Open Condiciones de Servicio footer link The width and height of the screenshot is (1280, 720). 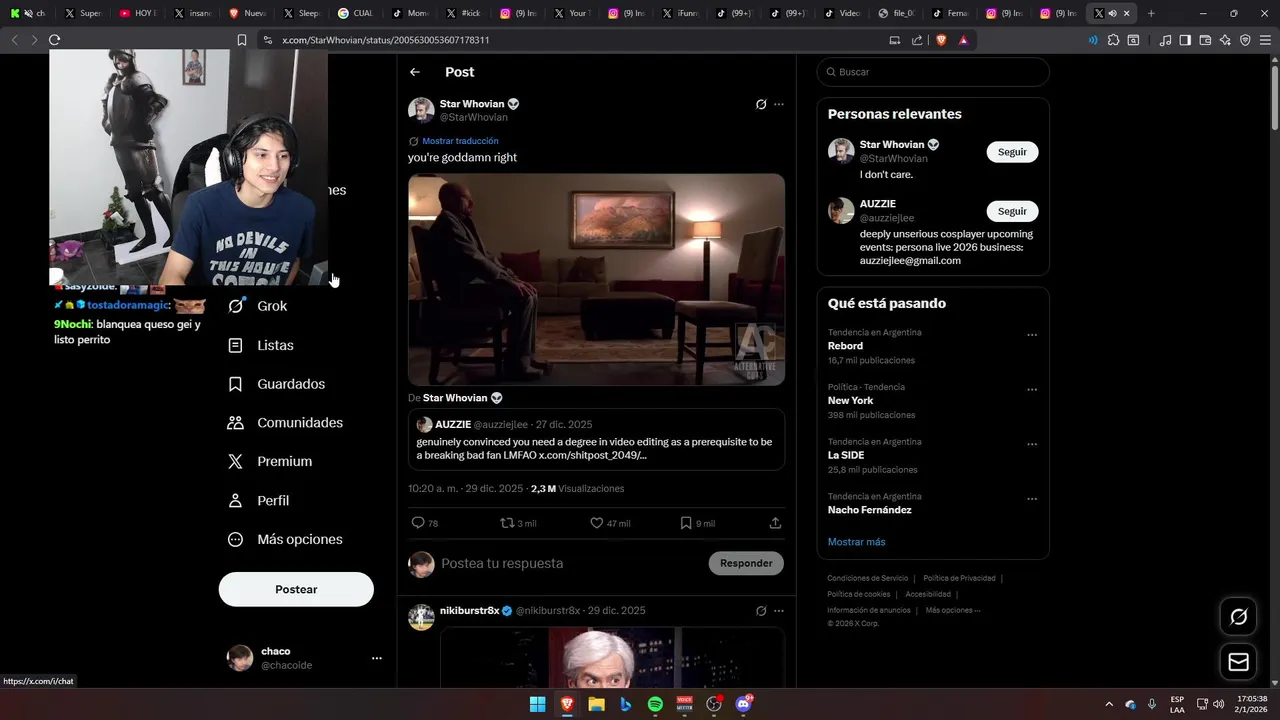point(867,578)
